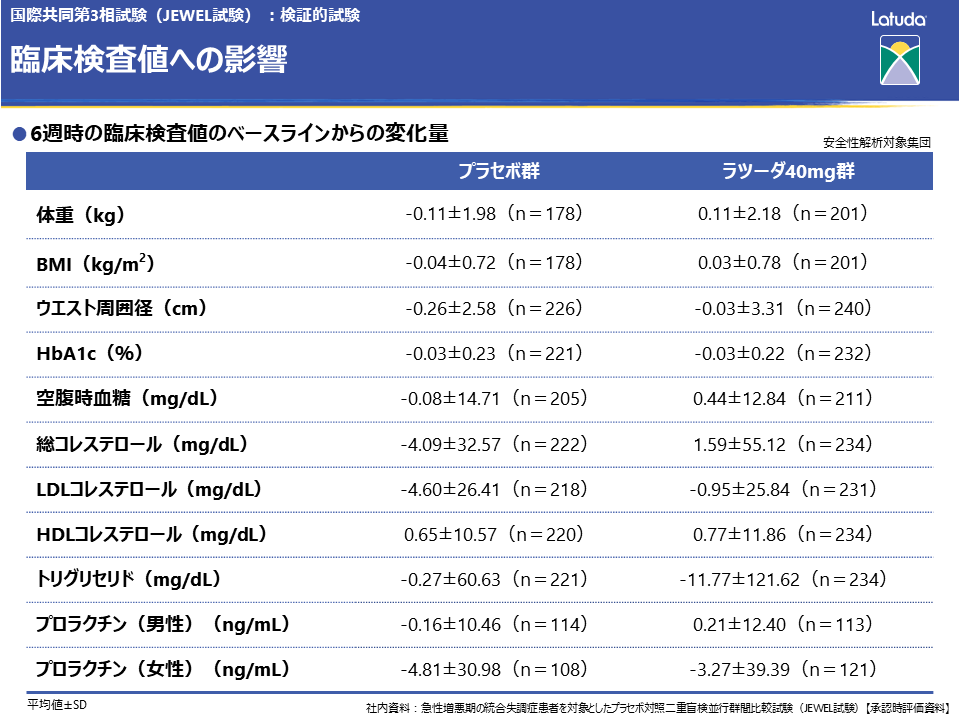Click the blue bullet before the 6週時 heading

(17, 134)
